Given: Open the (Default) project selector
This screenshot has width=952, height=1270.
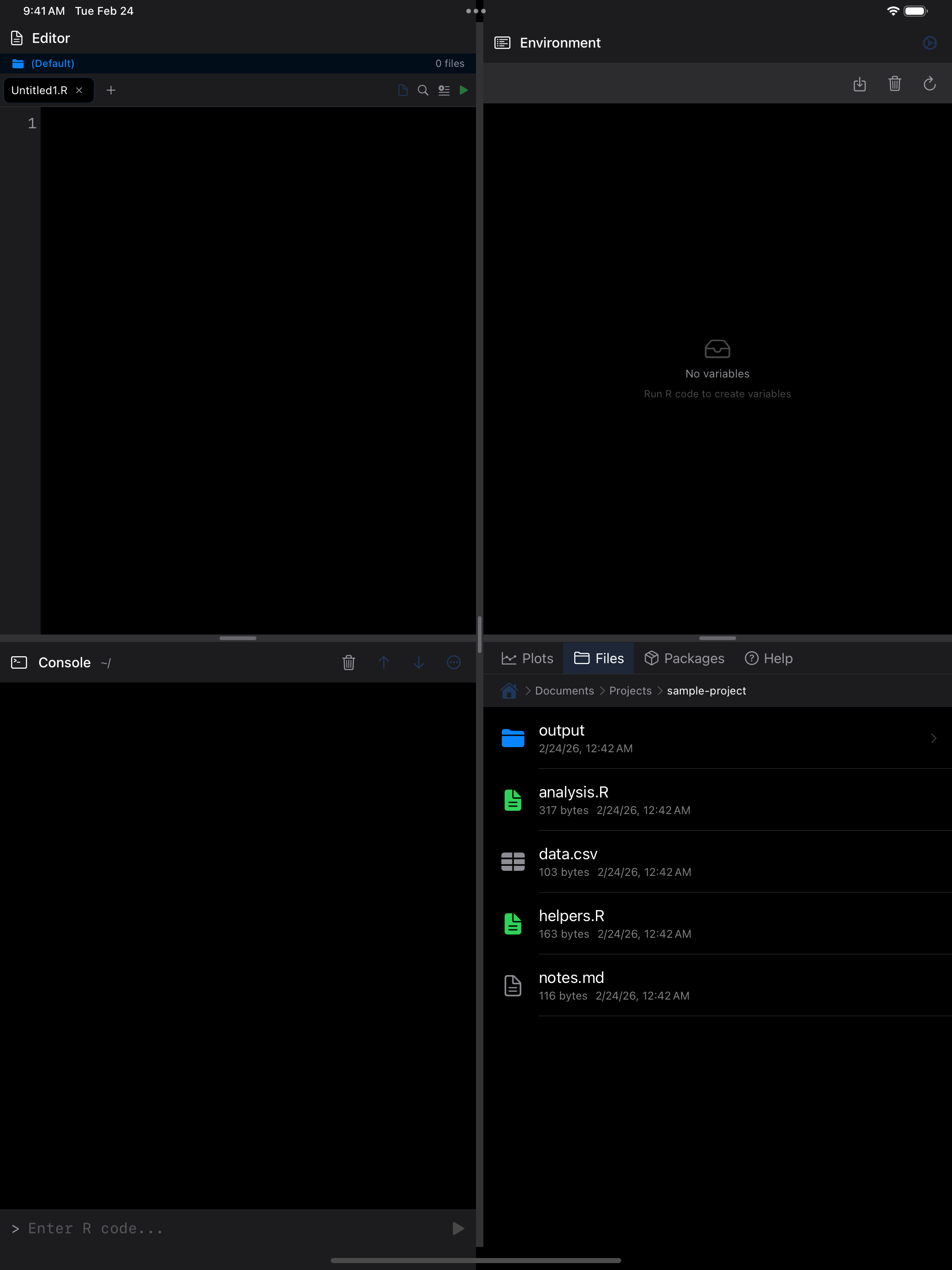Looking at the screenshot, I should pyautogui.click(x=52, y=63).
